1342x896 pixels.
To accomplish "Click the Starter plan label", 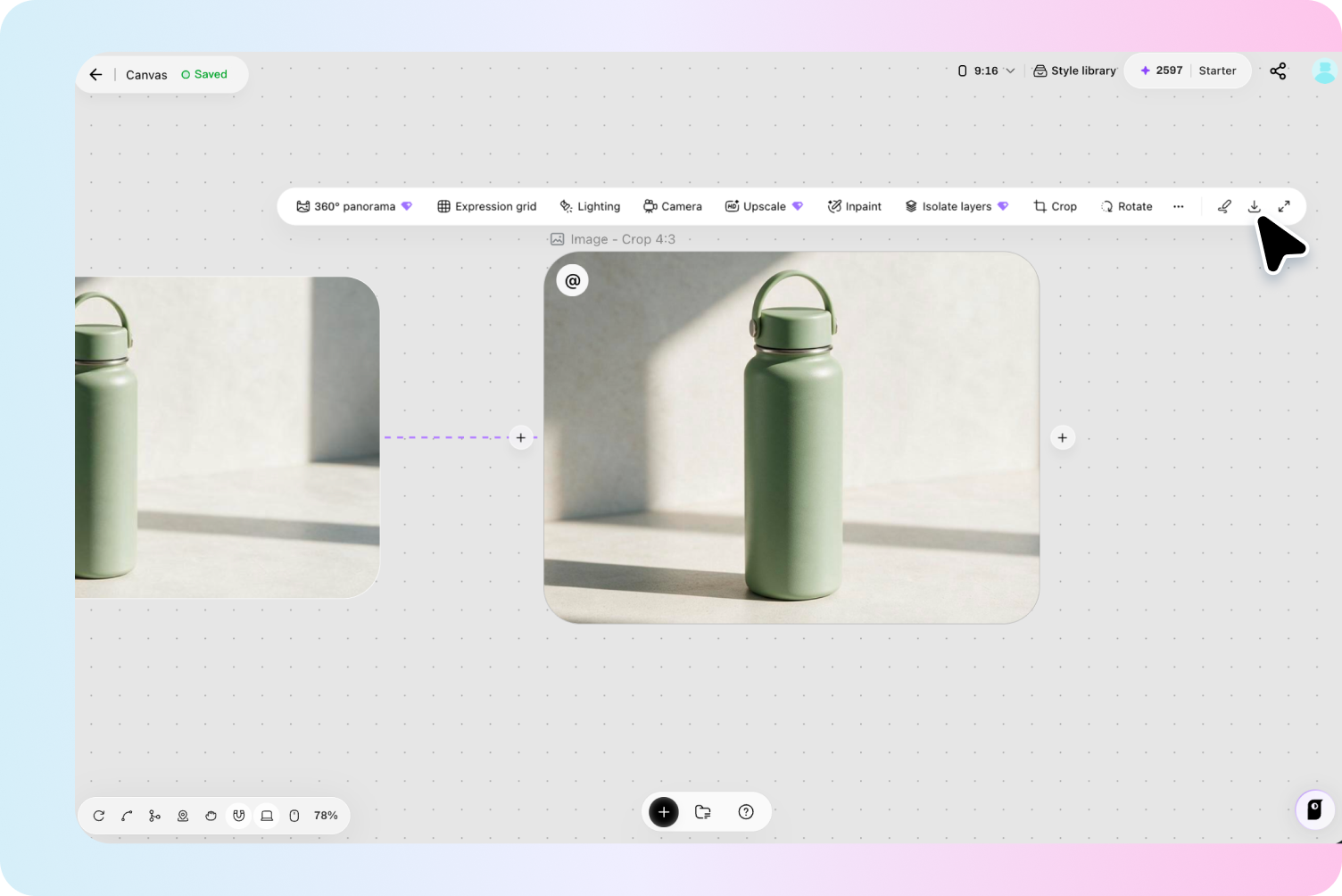I will click(x=1217, y=71).
